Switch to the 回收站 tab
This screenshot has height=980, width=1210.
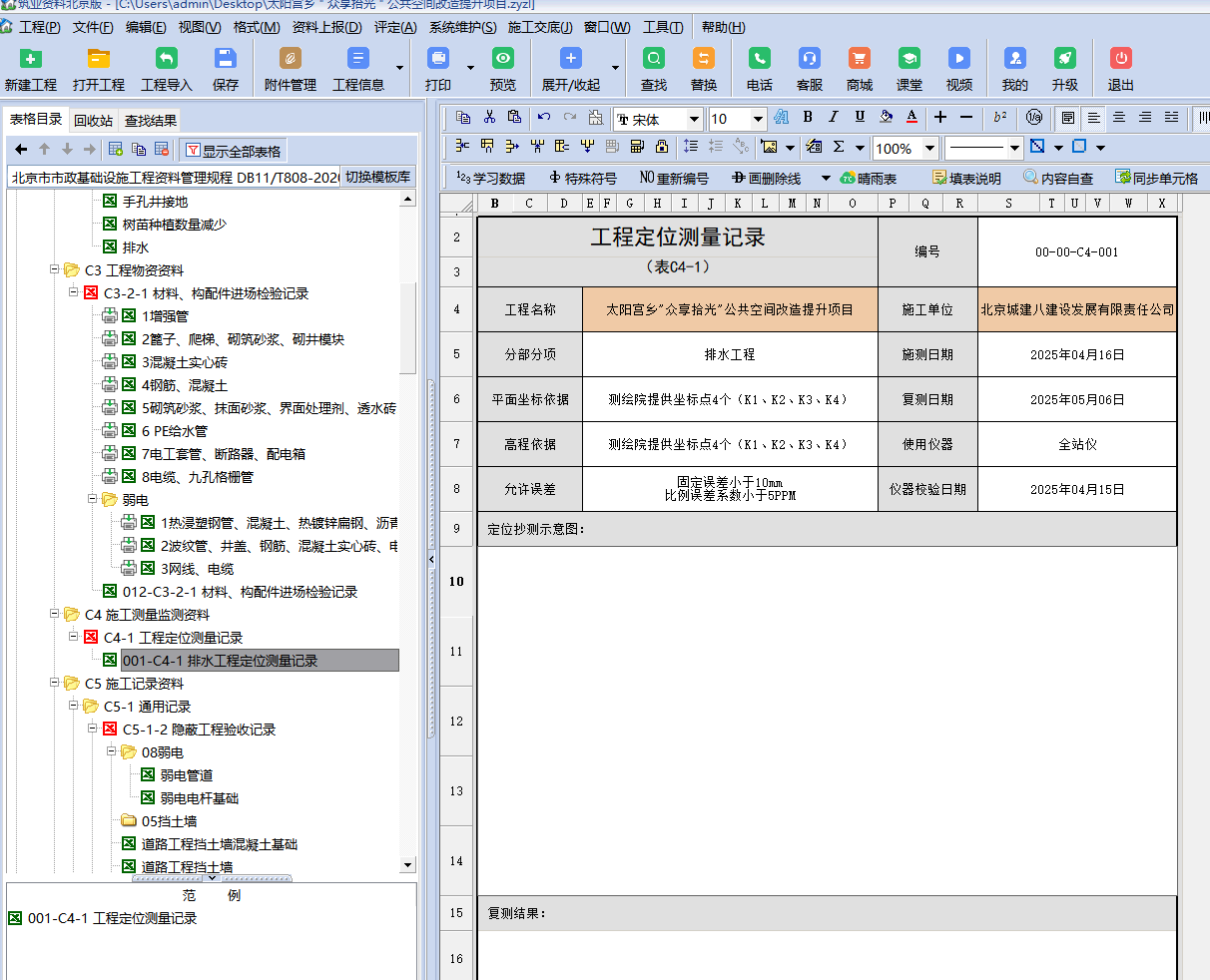[x=93, y=121]
